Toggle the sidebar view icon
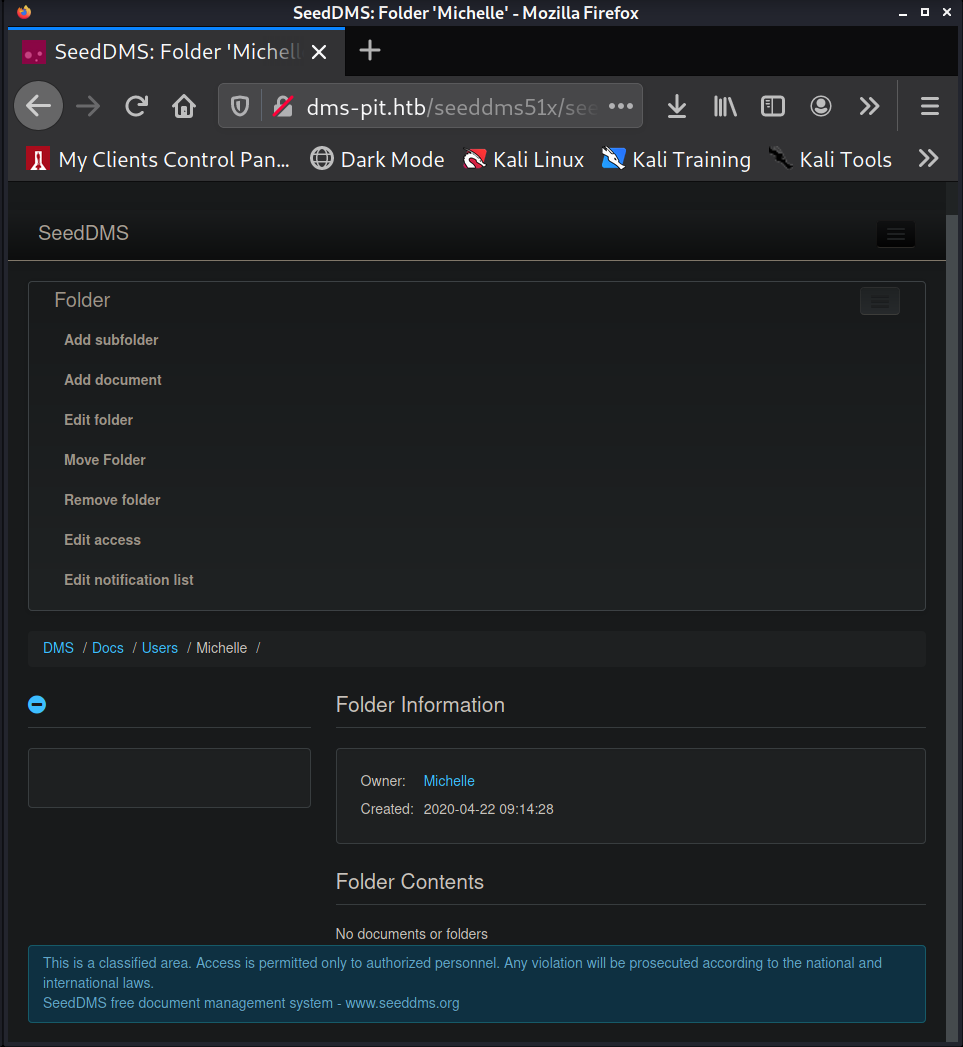The width and height of the screenshot is (963, 1047). click(x=773, y=106)
